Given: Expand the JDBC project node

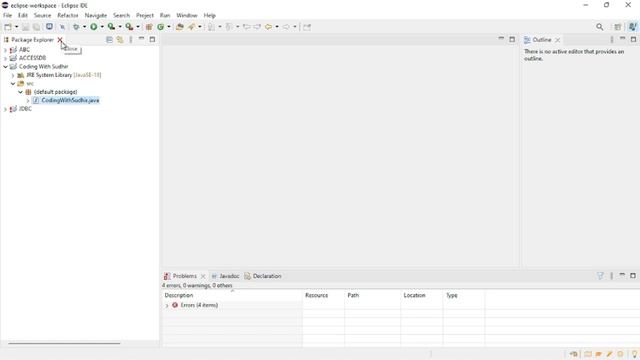Looking at the screenshot, I should (5, 109).
